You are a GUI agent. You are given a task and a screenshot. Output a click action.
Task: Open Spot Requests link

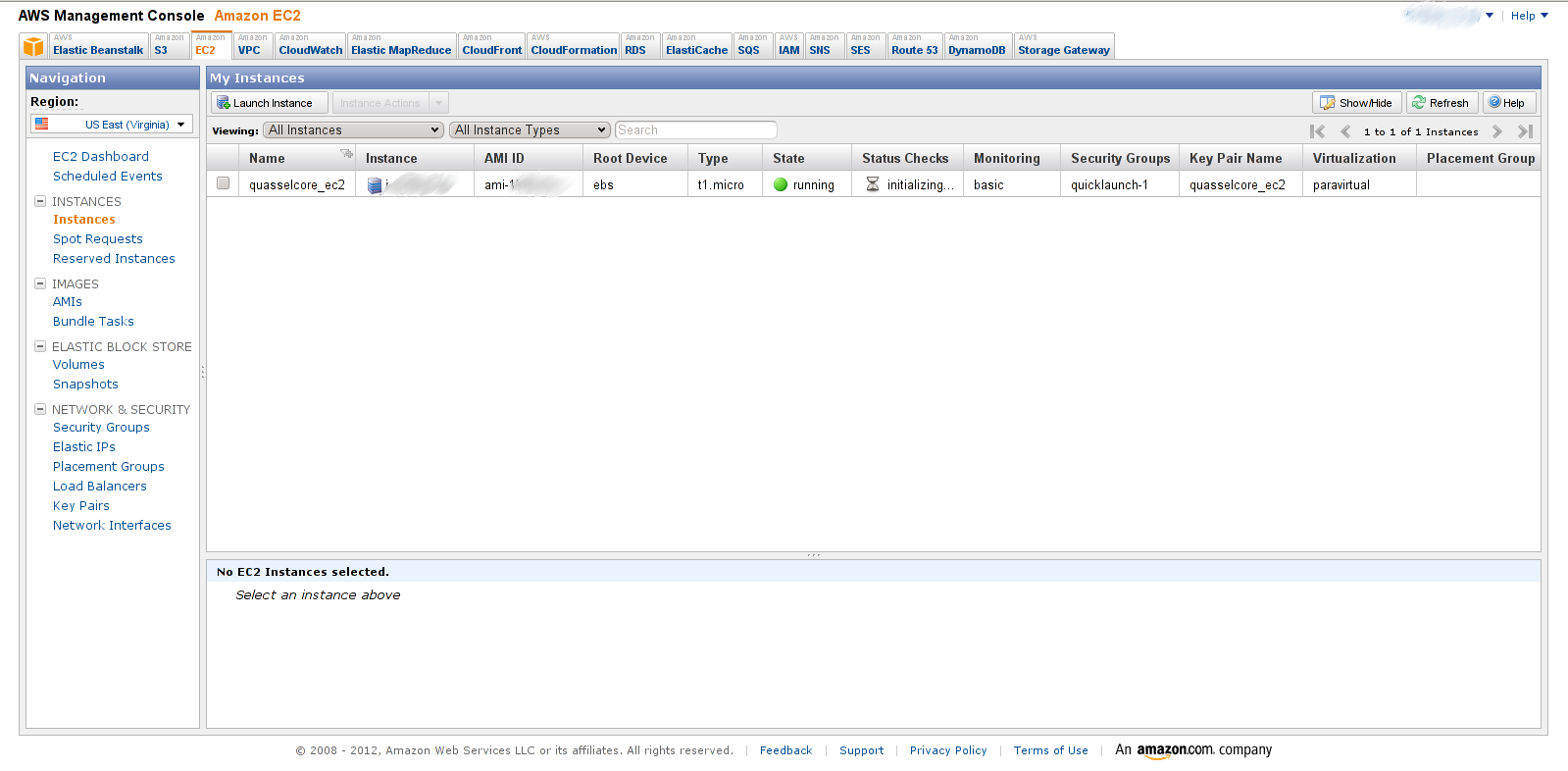pyautogui.click(x=98, y=238)
